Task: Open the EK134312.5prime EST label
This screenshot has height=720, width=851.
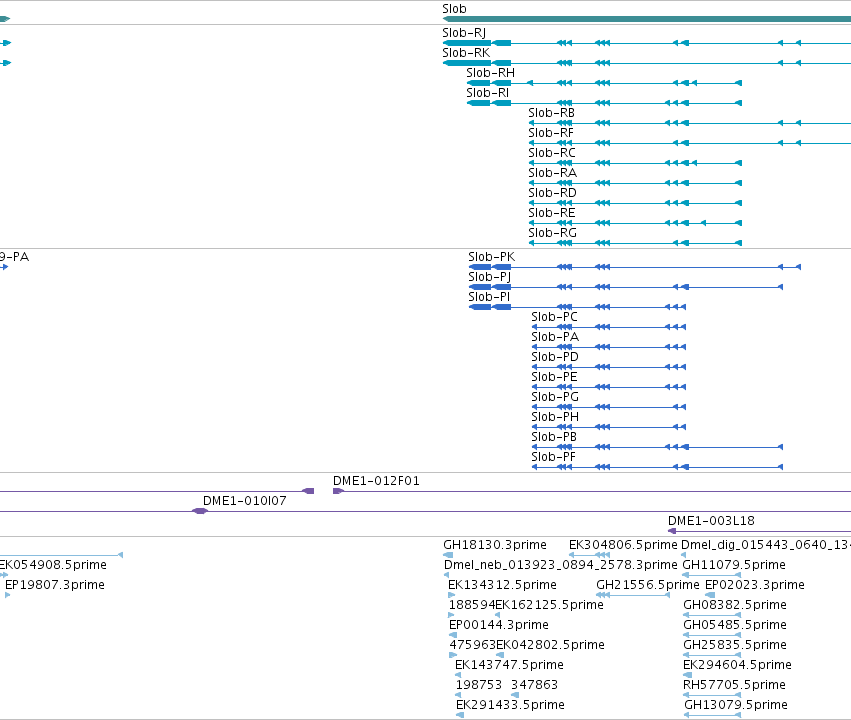Action: [503, 585]
